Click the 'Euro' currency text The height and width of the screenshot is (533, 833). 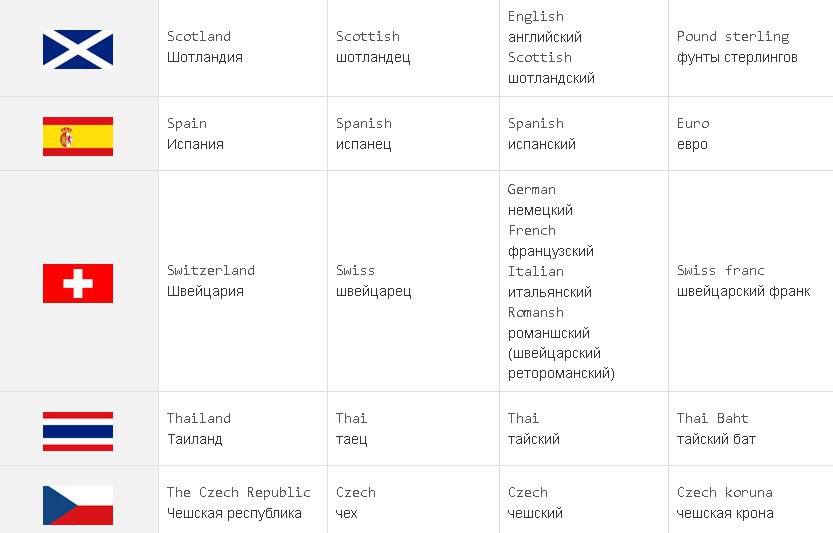[693, 123]
